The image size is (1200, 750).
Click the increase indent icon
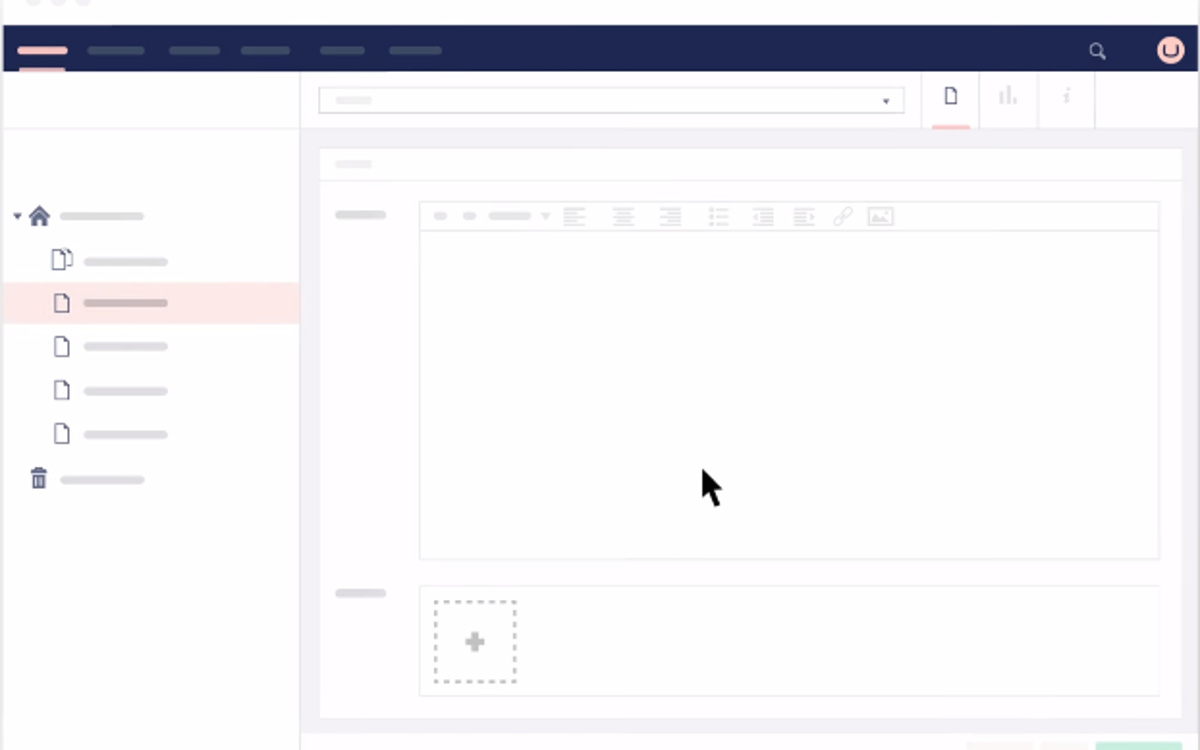(x=803, y=217)
